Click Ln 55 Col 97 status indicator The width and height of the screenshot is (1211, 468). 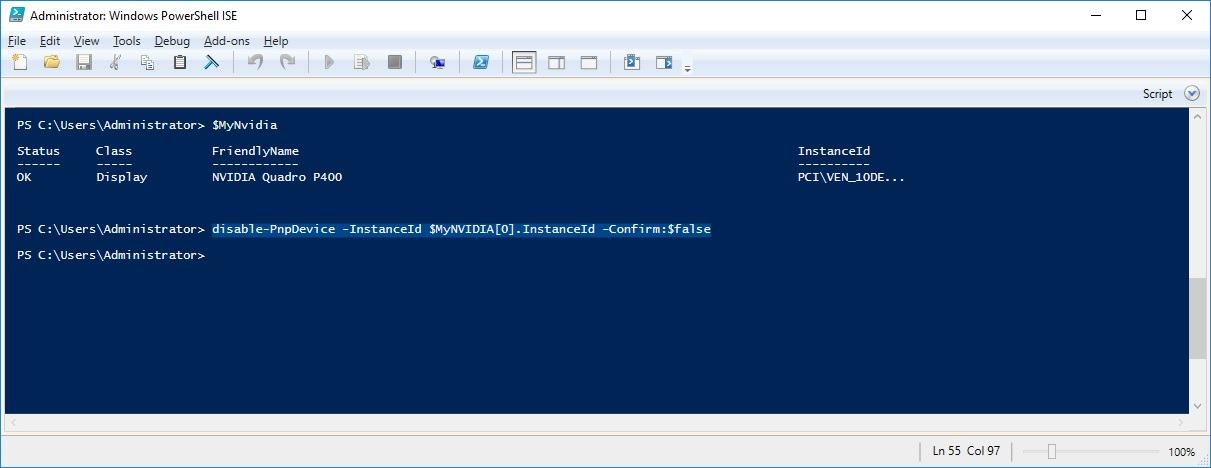click(966, 451)
